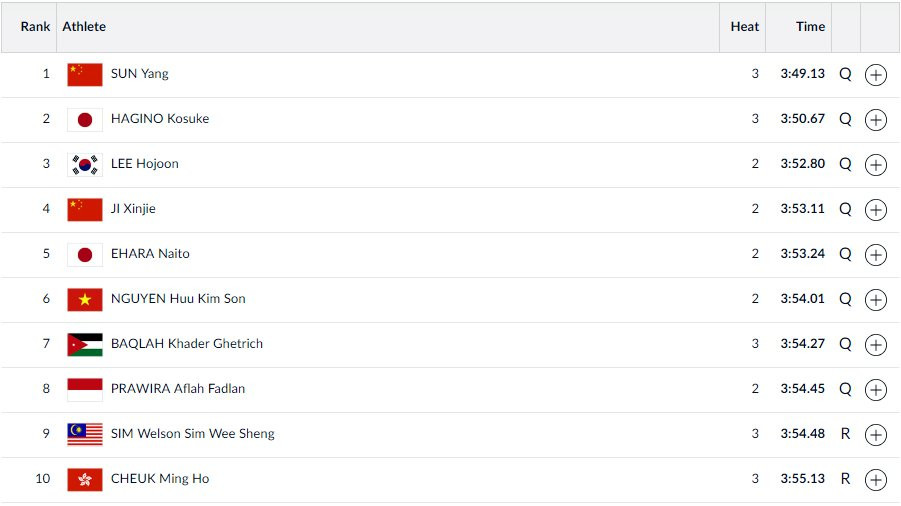
Task: Click the China flag beside SUN Yang
Action: pyautogui.click(x=85, y=74)
